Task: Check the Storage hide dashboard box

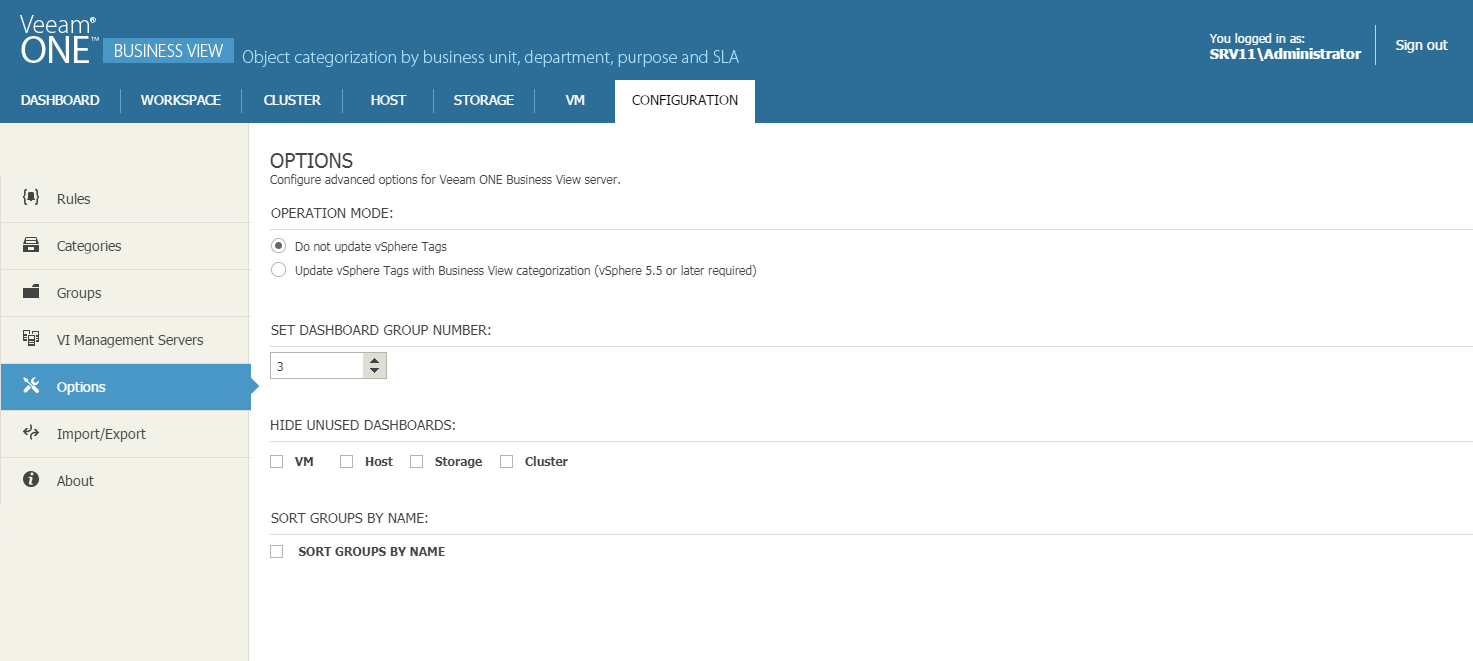Action: pyautogui.click(x=417, y=462)
